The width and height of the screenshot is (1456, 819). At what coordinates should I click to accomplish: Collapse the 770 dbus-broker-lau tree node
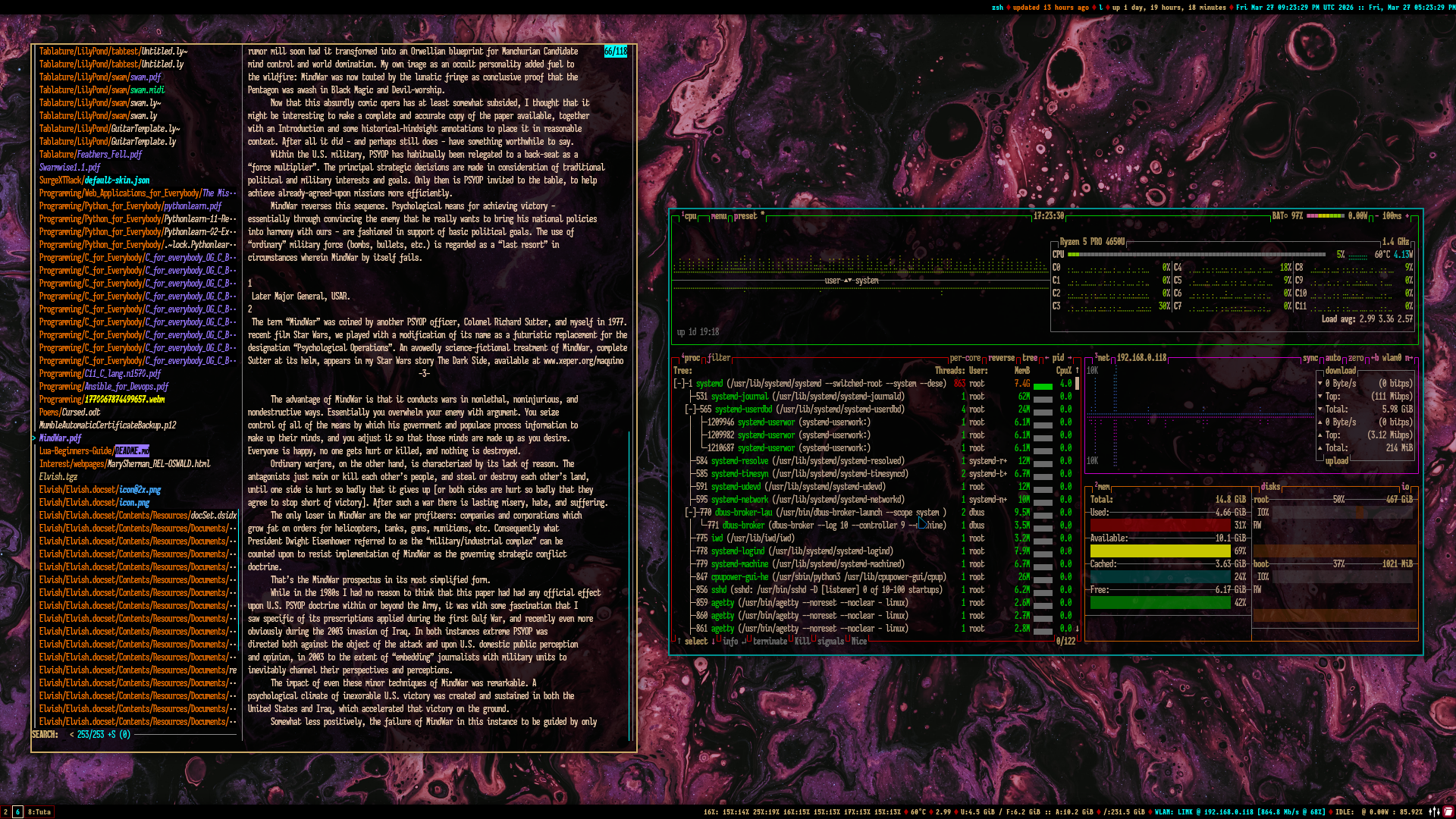click(691, 513)
